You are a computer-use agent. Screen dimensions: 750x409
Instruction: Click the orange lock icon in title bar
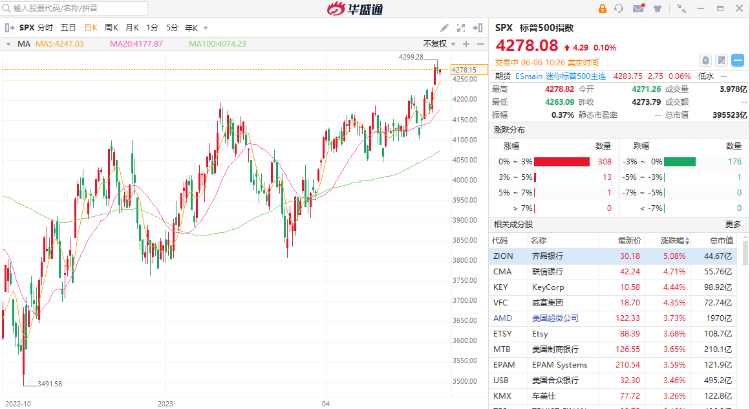coord(602,9)
